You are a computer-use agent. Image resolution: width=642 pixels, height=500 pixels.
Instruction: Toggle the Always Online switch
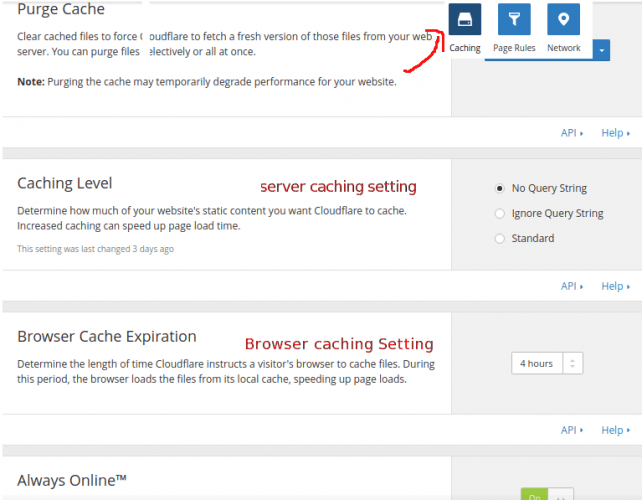547,494
